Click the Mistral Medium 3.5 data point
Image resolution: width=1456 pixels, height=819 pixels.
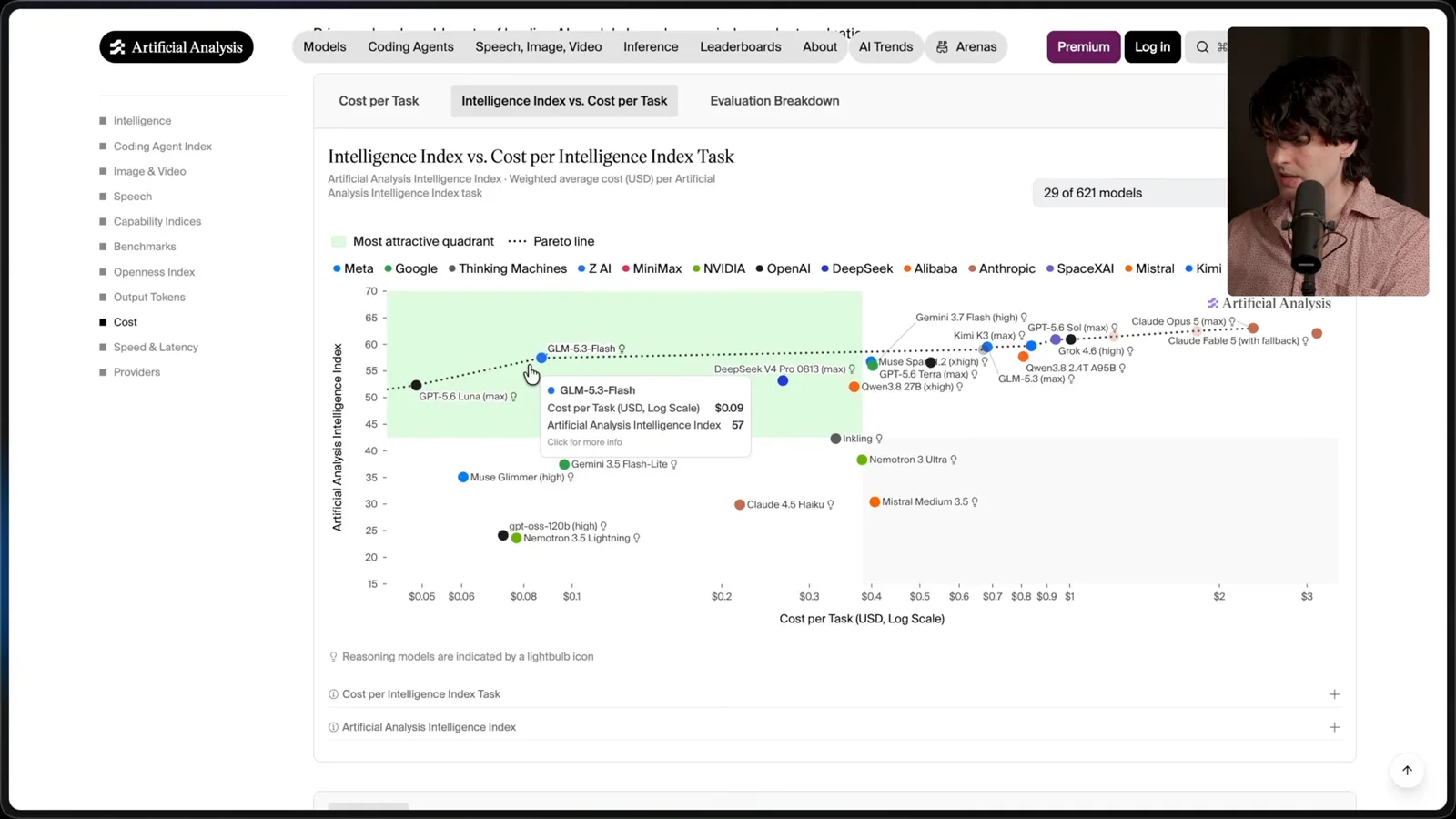pyautogui.click(x=875, y=501)
